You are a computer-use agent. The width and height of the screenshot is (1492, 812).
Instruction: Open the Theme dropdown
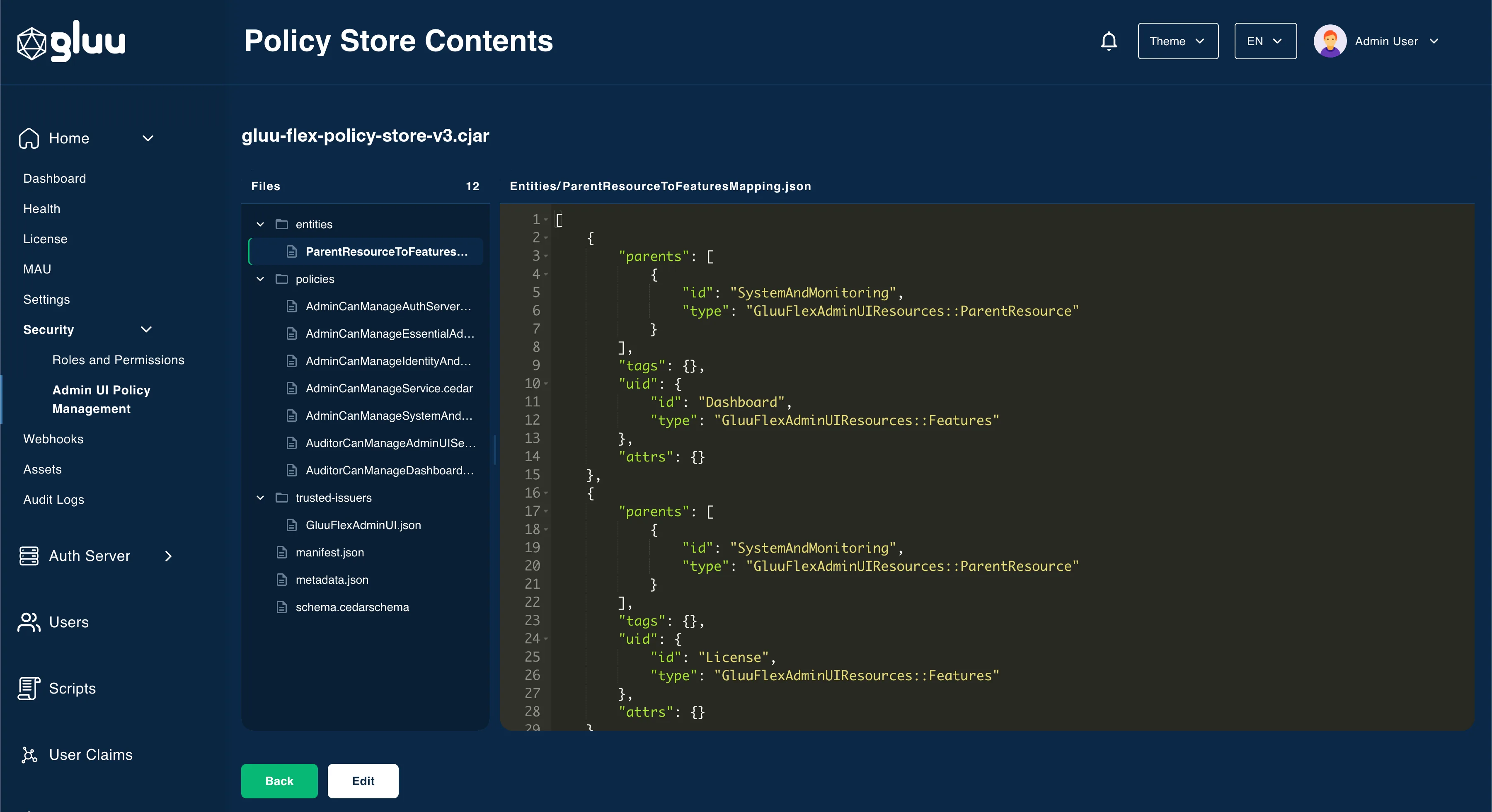click(x=1177, y=41)
